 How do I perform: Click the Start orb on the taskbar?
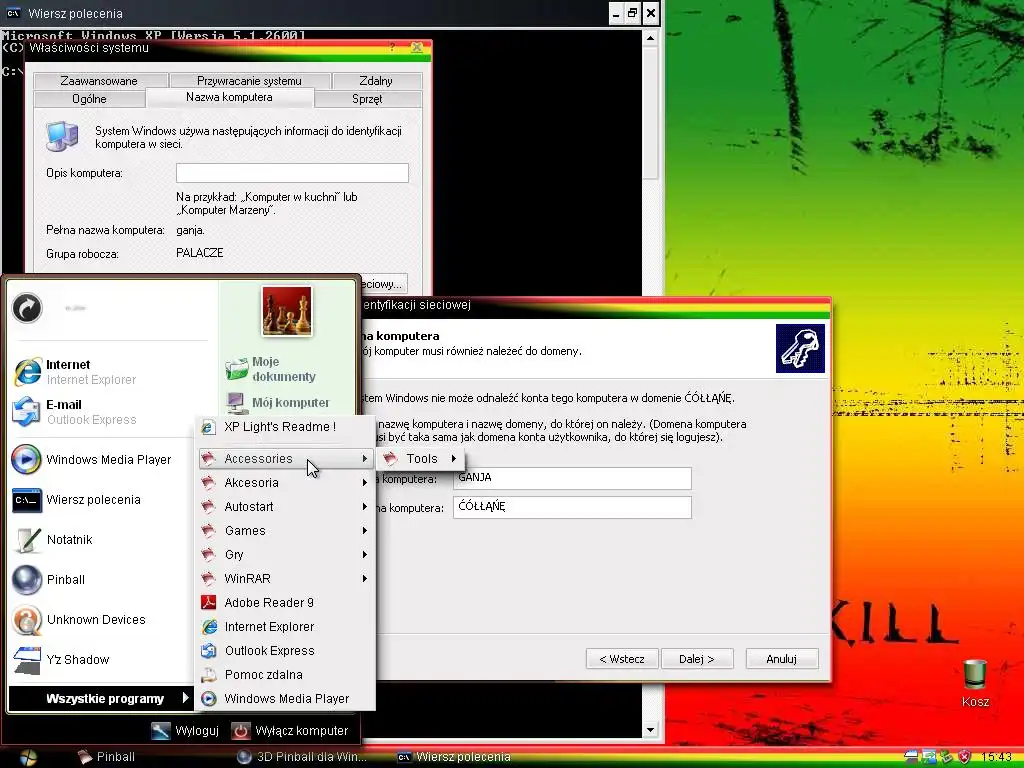[x=27, y=757]
